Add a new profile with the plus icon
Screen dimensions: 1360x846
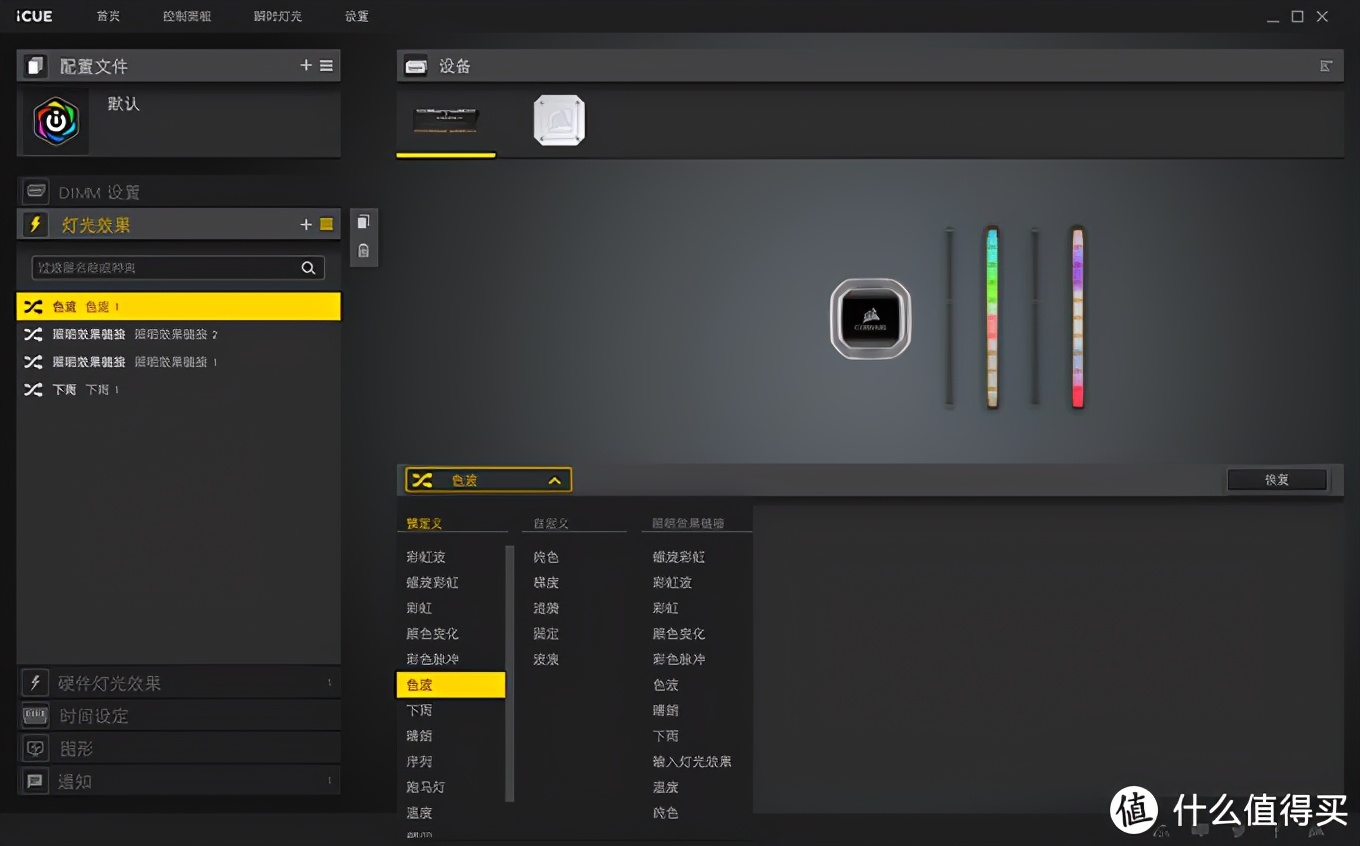click(x=306, y=66)
